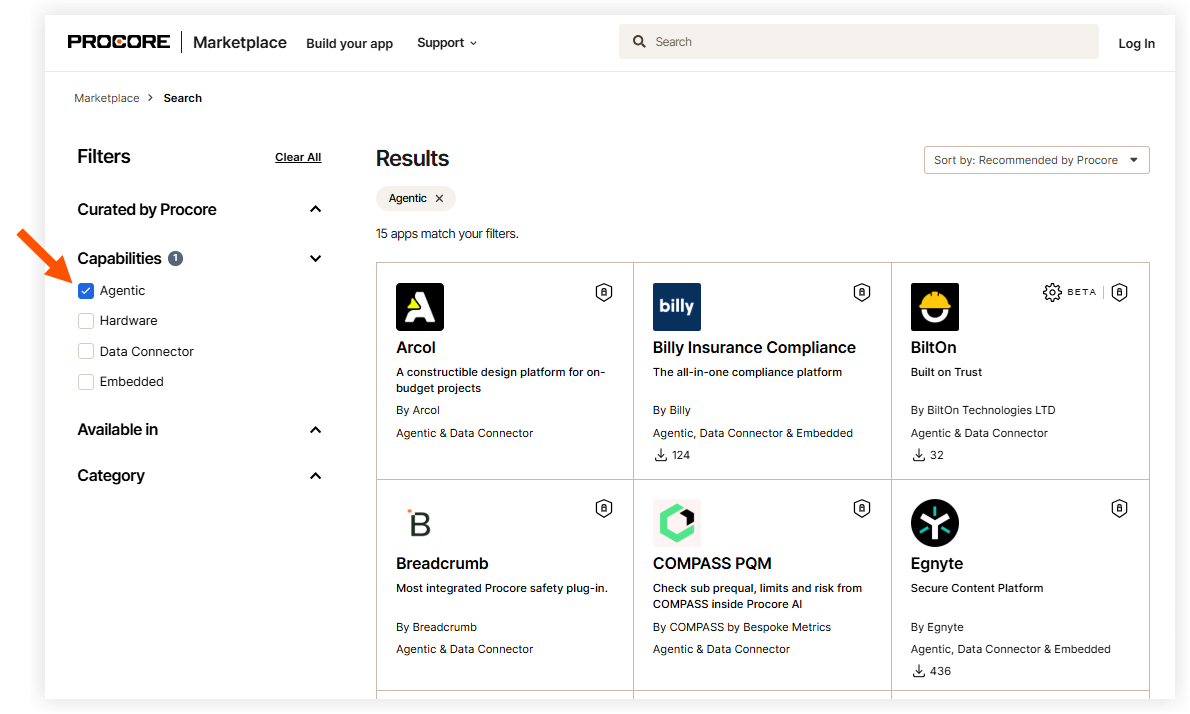1190x714 pixels.
Task: Expand the Curated by Procore section
Action: point(316,209)
